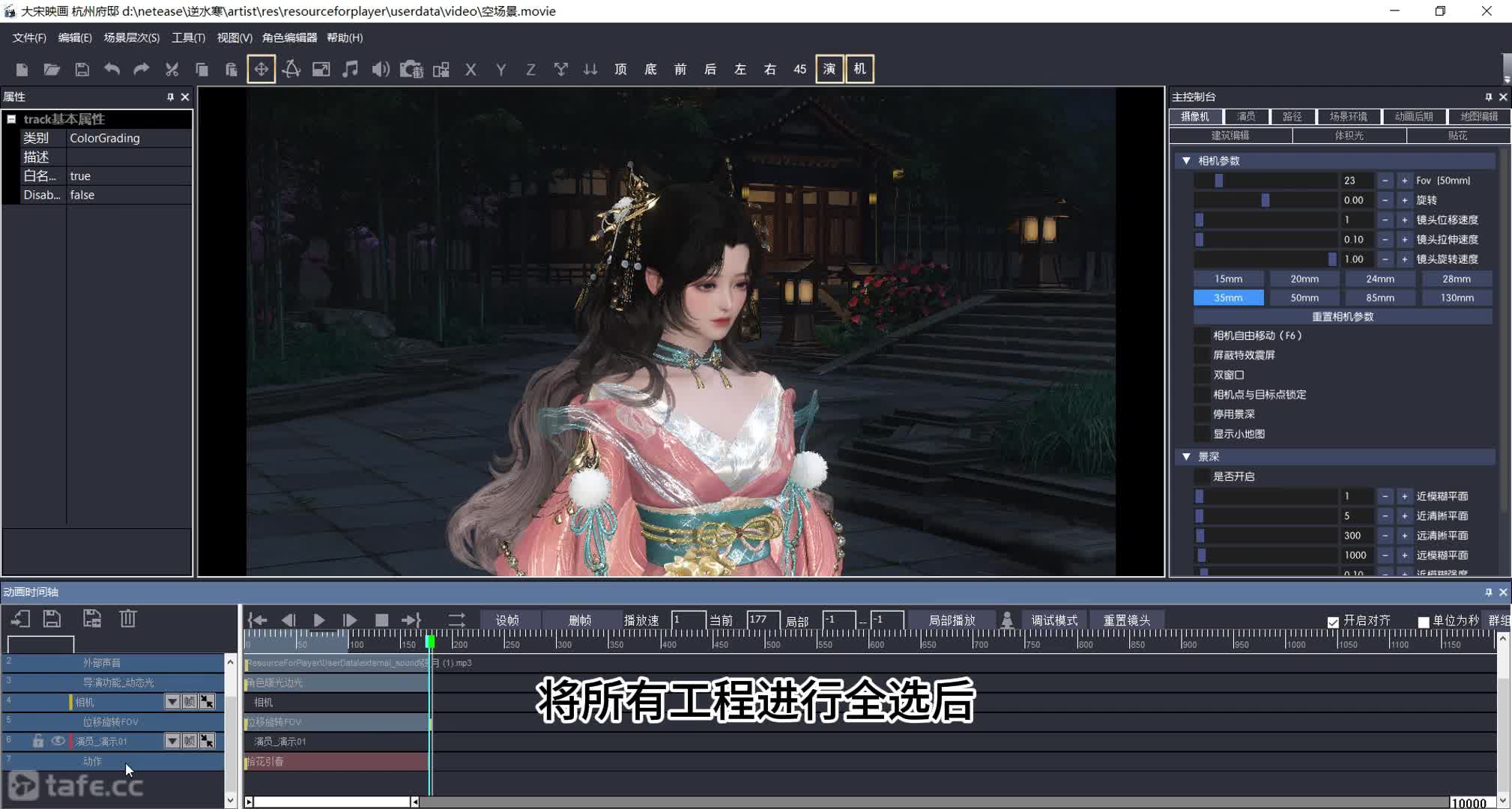This screenshot has height=809, width=1512.
Task: Check 单位为秒 checkbox
Action: coord(1424,622)
